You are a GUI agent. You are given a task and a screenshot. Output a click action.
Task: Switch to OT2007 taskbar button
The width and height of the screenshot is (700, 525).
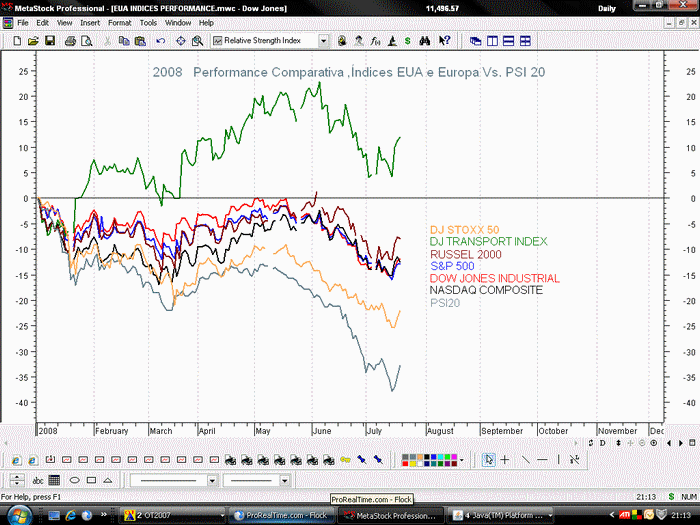coord(172,516)
